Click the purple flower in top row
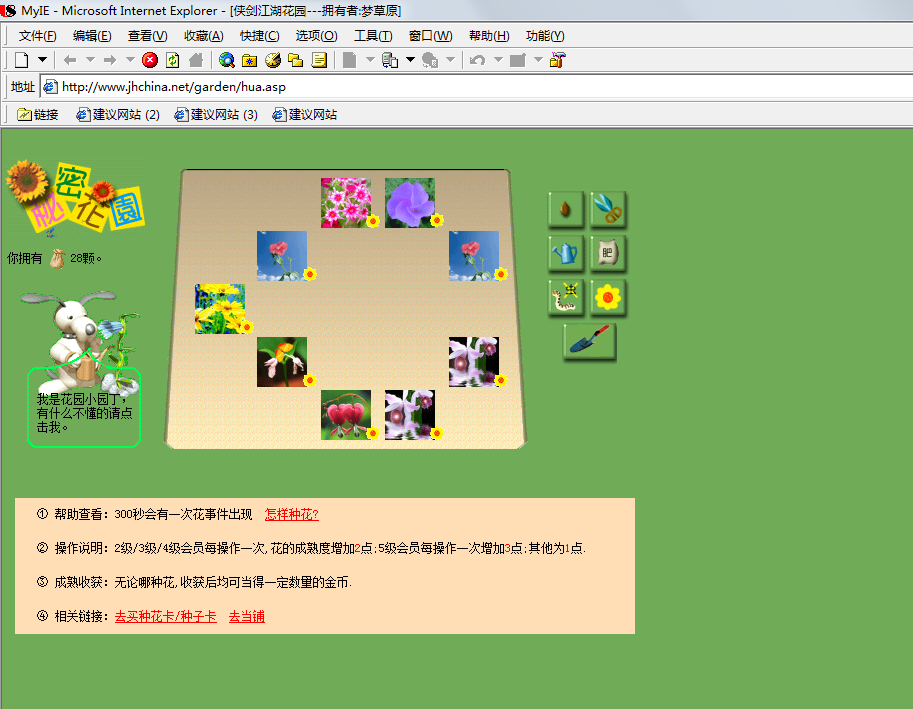 pos(410,203)
